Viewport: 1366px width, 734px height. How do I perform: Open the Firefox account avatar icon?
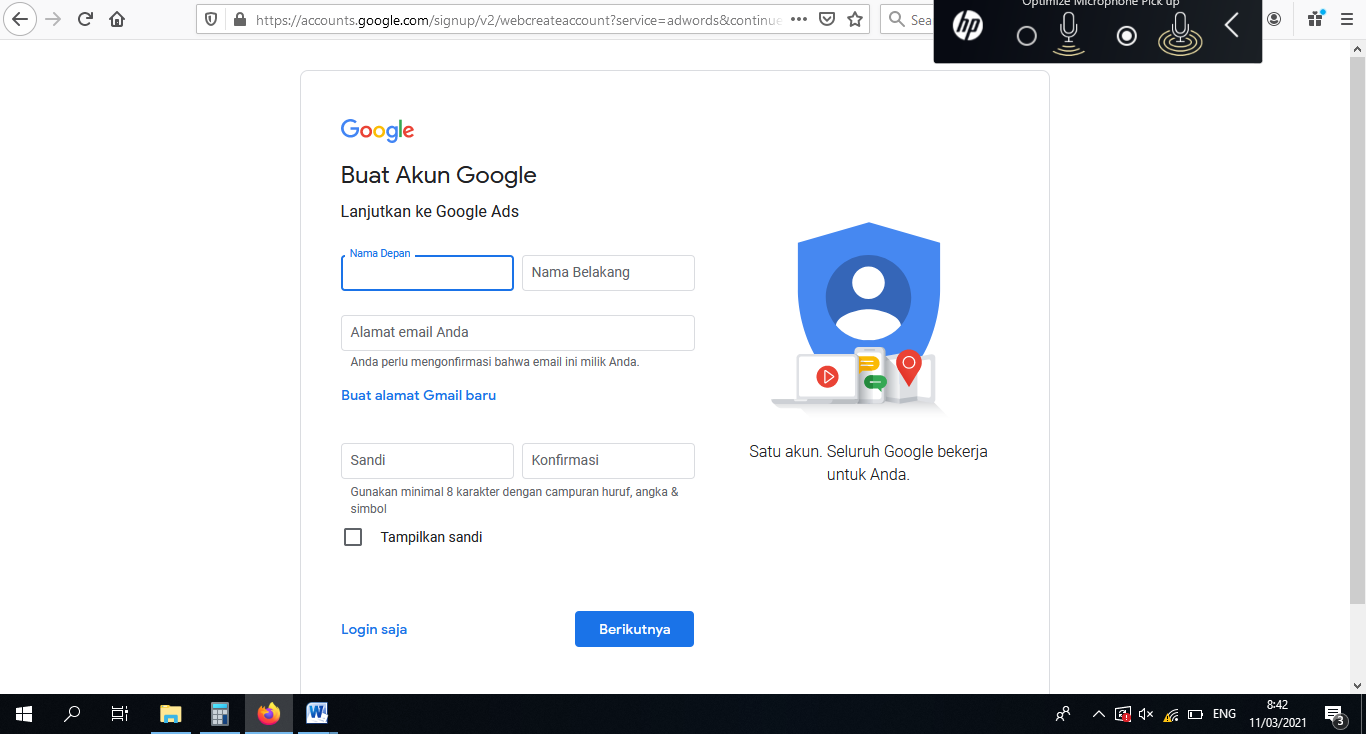point(1274,19)
